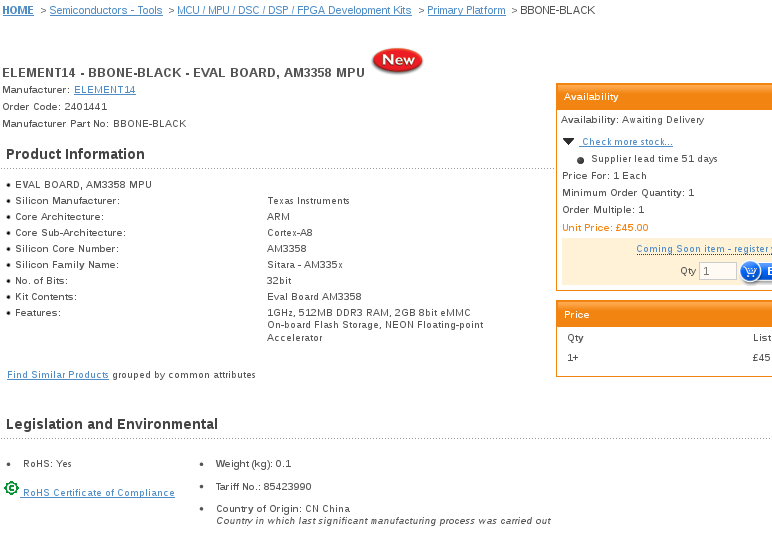The height and width of the screenshot is (540, 772).
Task: Open MCU / MPU / DSC / DSP / FPGA Development Kits breadcrumb
Action: click(x=294, y=10)
